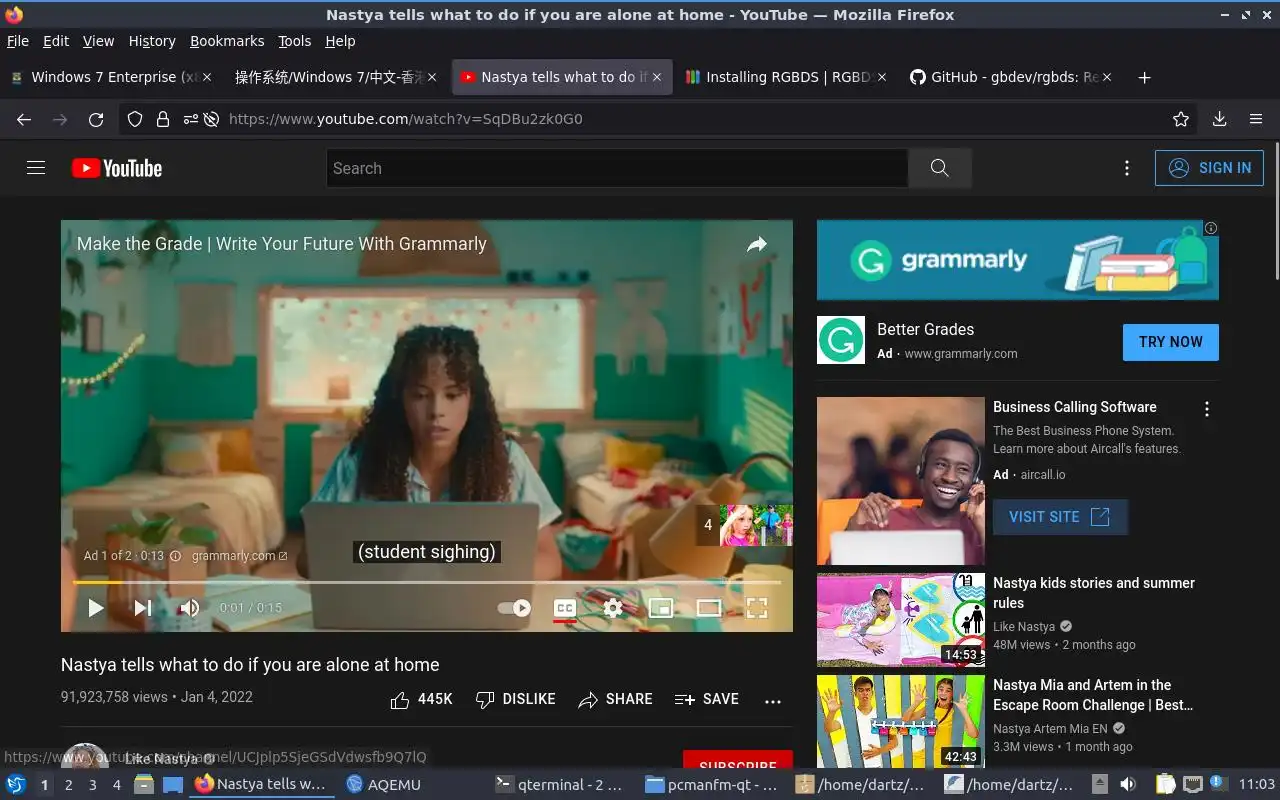
Task: Open the application launcher menu
Action: pyautogui.click(x=16, y=785)
